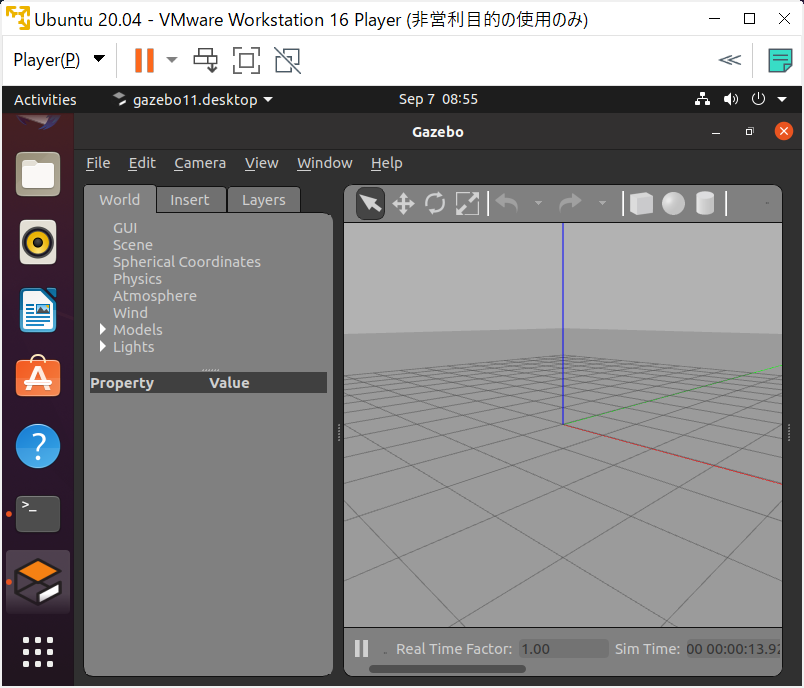Open the Window menu
Viewport: 804px width, 688px height.
tap(325, 163)
